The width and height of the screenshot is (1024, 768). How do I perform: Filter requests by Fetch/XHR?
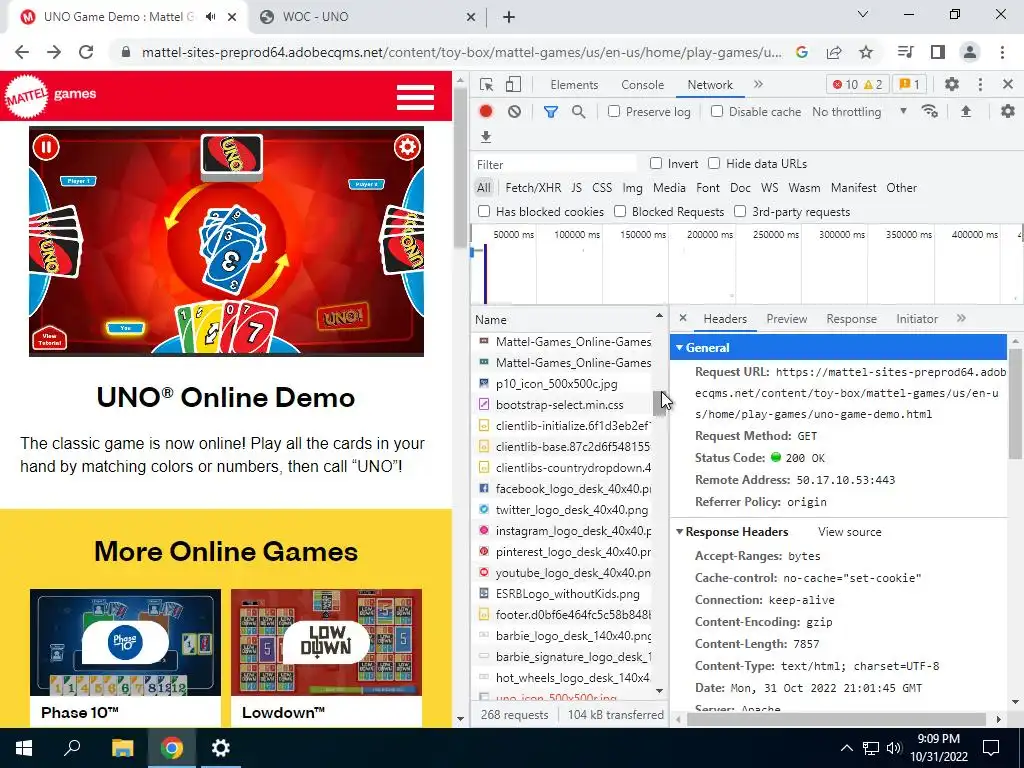click(x=533, y=188)
